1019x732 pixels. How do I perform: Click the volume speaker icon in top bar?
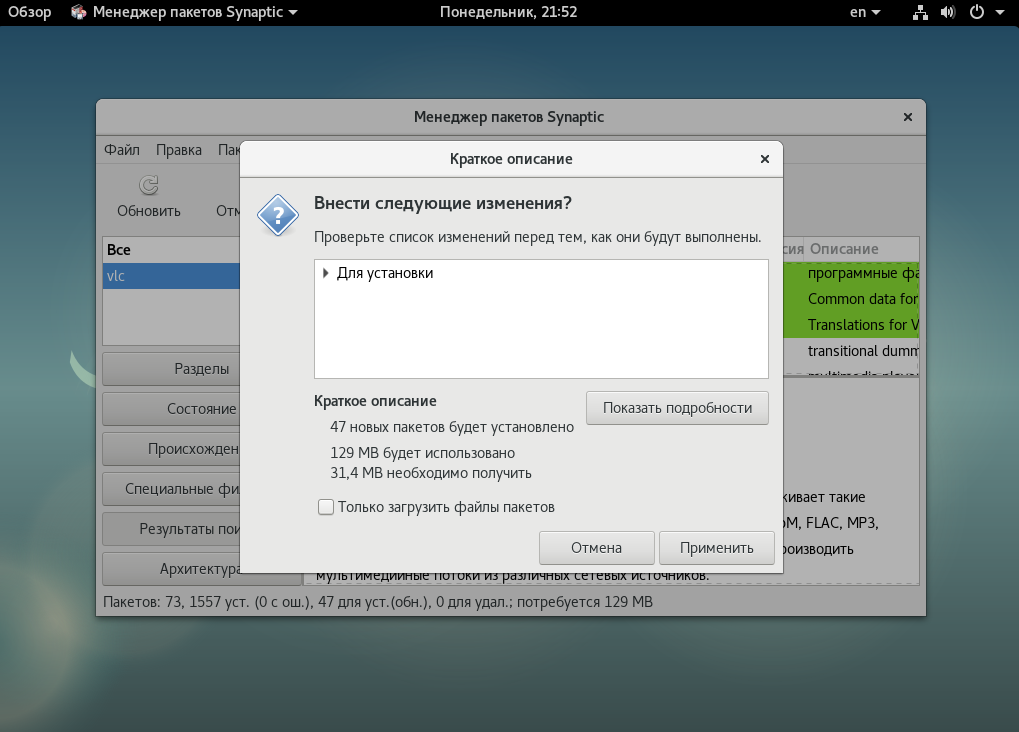[x=948, y=12]
